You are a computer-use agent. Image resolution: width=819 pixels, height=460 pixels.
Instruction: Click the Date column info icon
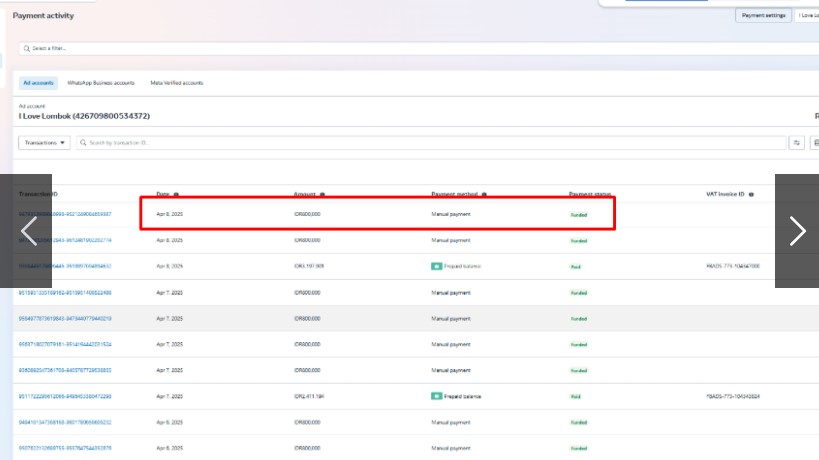[176, 194]
